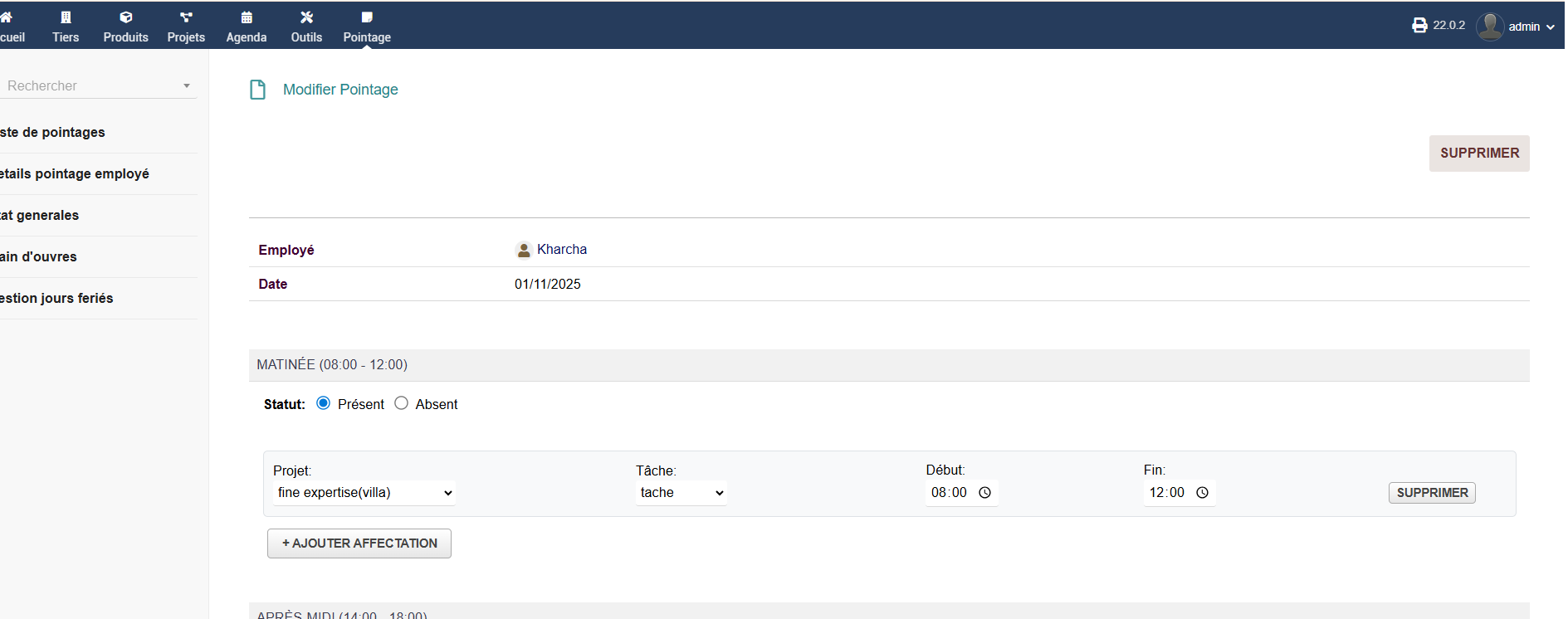
Task: Open the Agenda calendar icon
Action: 247,17
